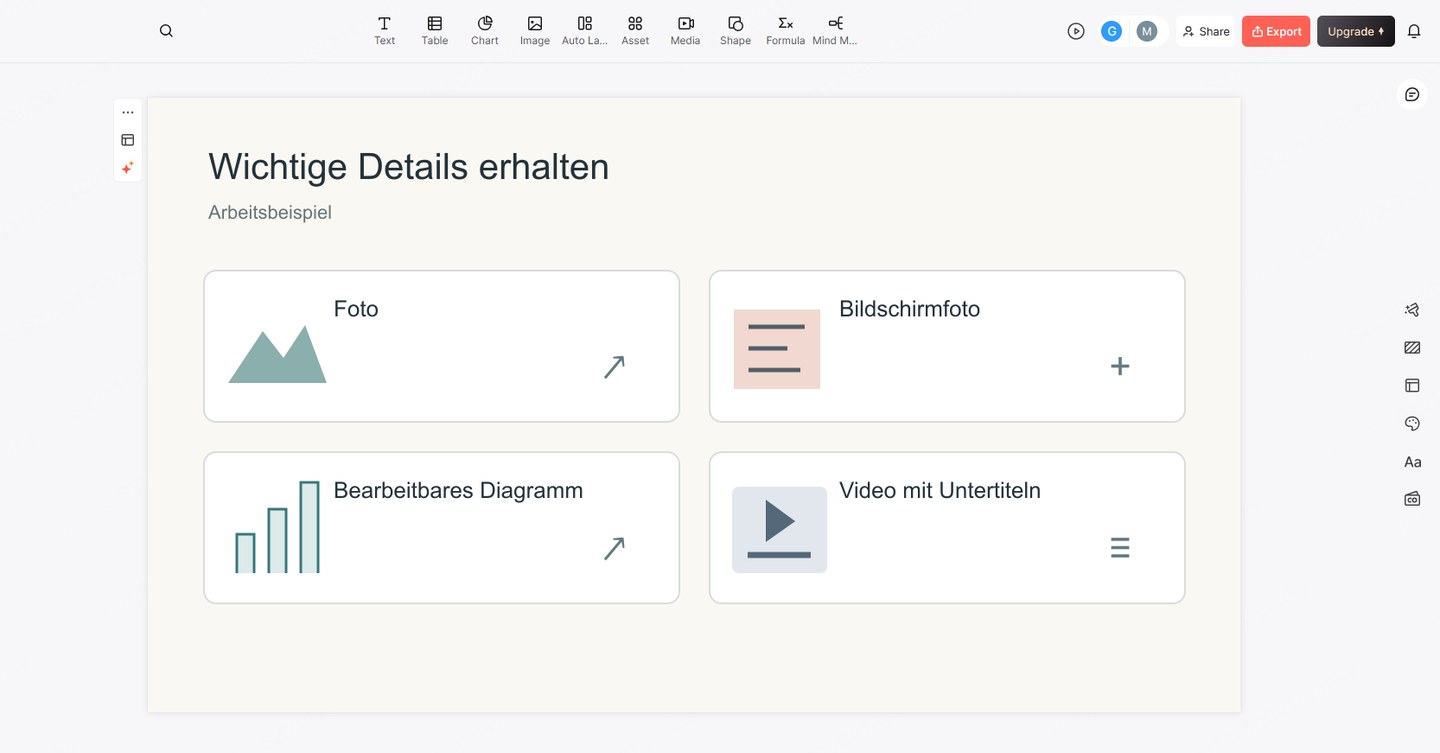The height and width of the screenshot is (753, 1440).
Task: Select the 'Video mit Untertiteln' label
Action: pos(940,491)
